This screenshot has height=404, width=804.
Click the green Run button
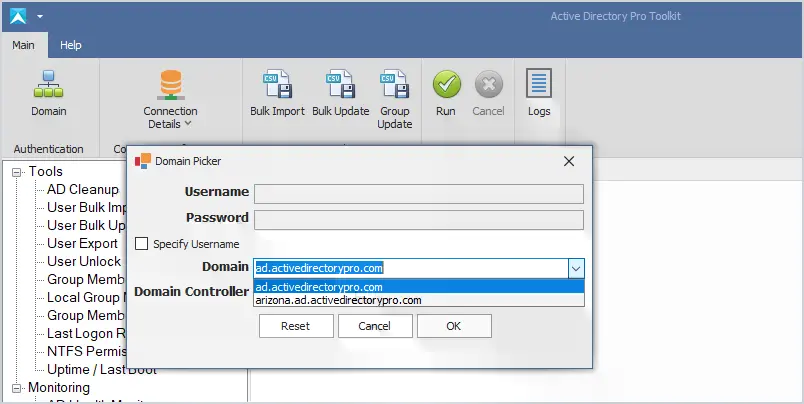click(446, 93)
